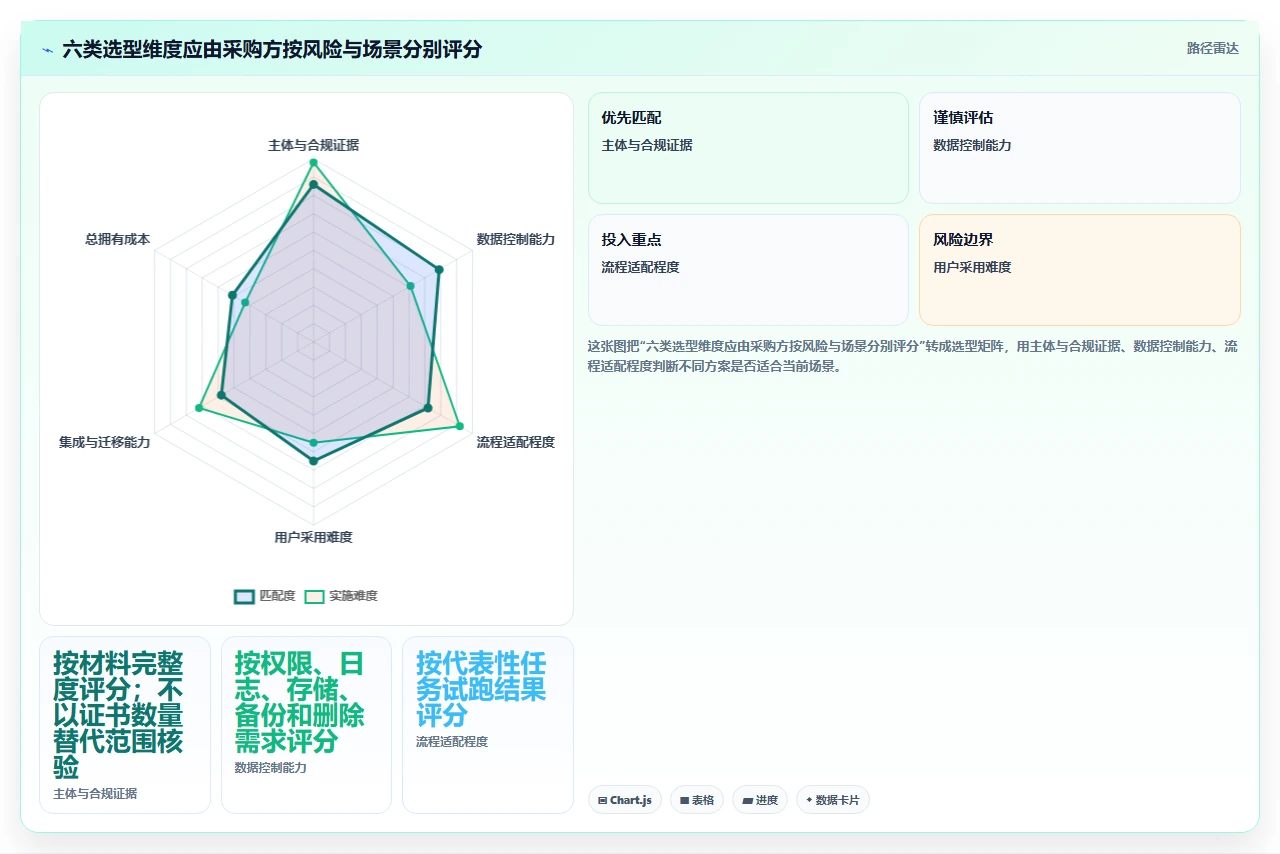This screenshot has width=1280, height=854.
Task: Click the 用户采用难度 text in 风险边界 card
Action: (972, 267)
